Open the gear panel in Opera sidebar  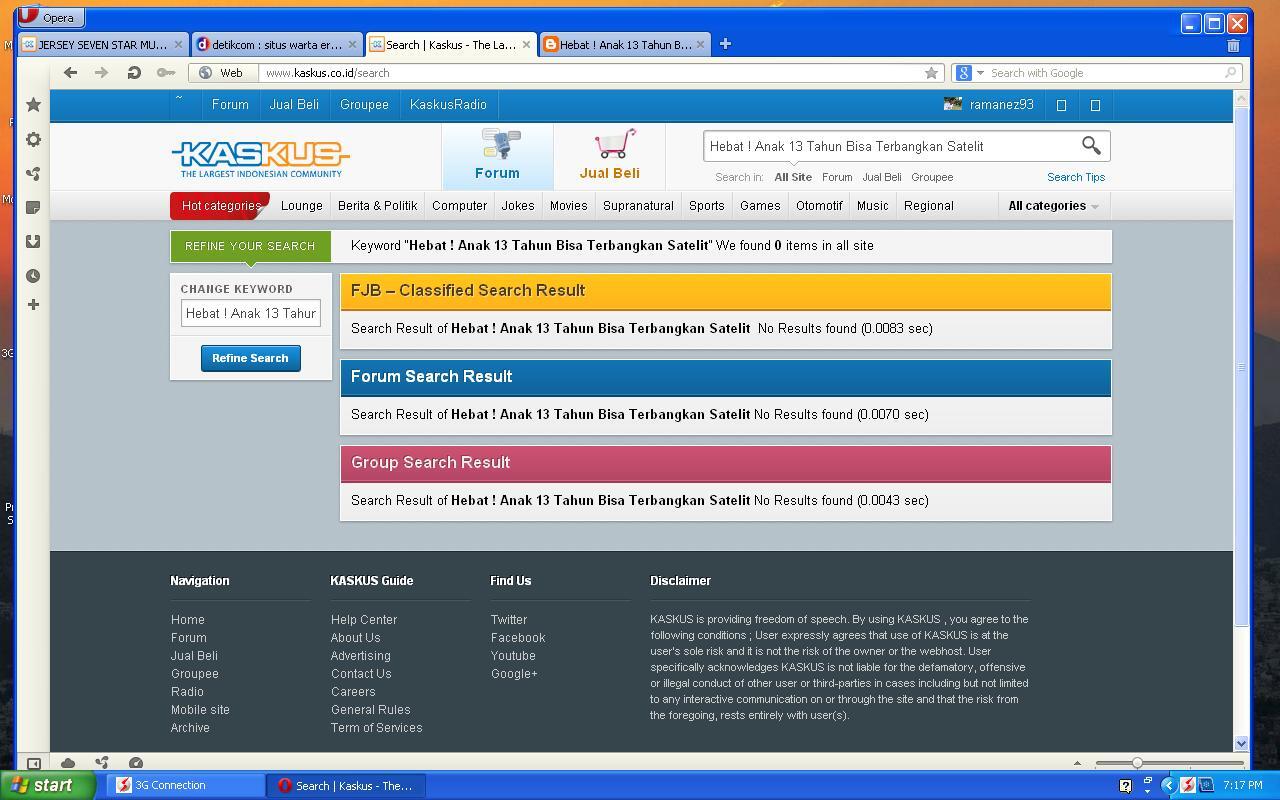coord(33,139)
